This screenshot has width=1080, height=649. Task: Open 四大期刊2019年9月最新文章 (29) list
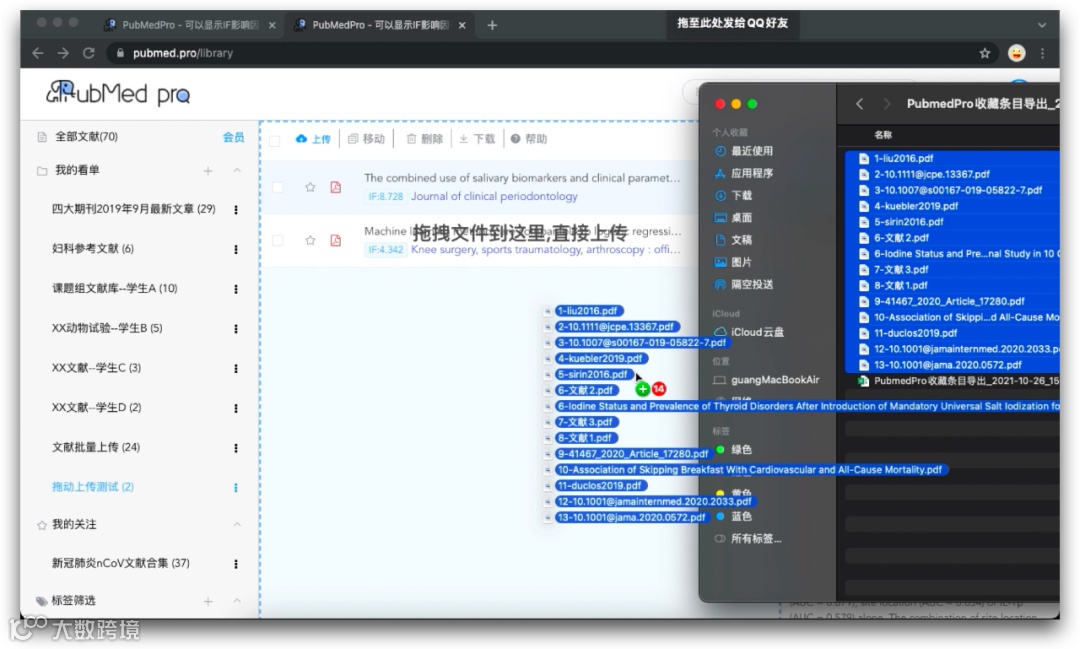coord(134,209)
